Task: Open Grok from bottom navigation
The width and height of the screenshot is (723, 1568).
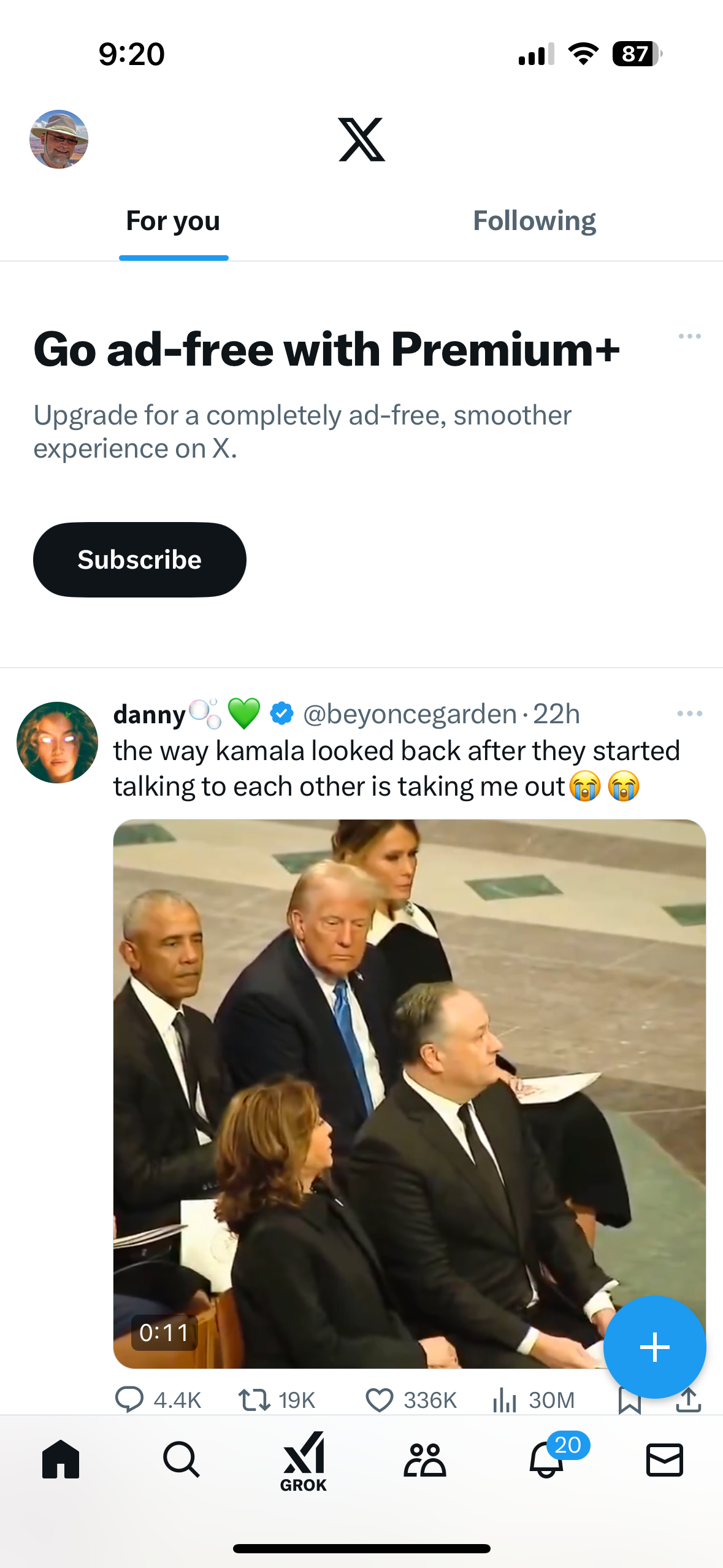Action: point(304,1461)
